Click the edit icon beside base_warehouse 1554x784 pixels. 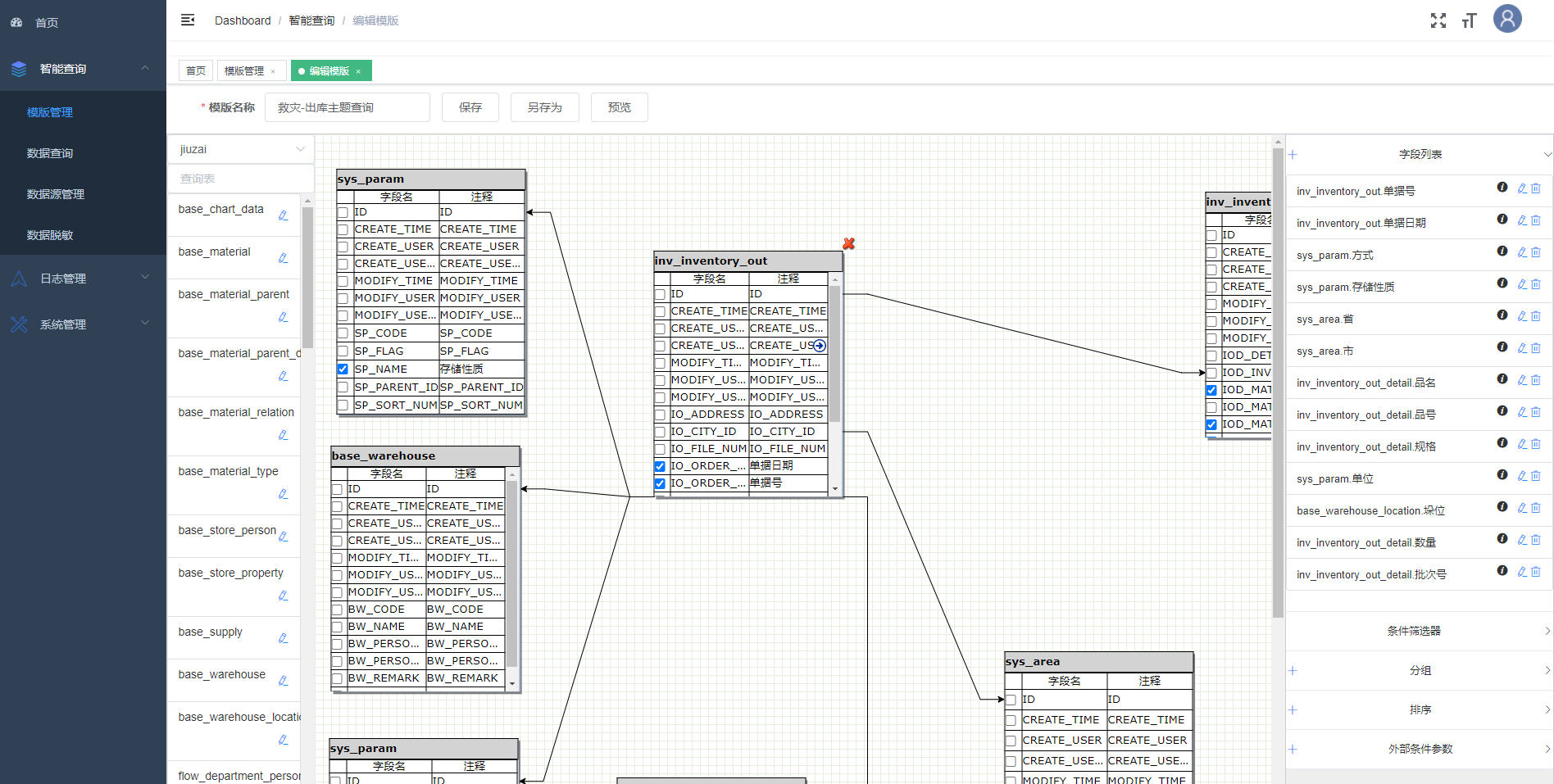pos(283,681)
